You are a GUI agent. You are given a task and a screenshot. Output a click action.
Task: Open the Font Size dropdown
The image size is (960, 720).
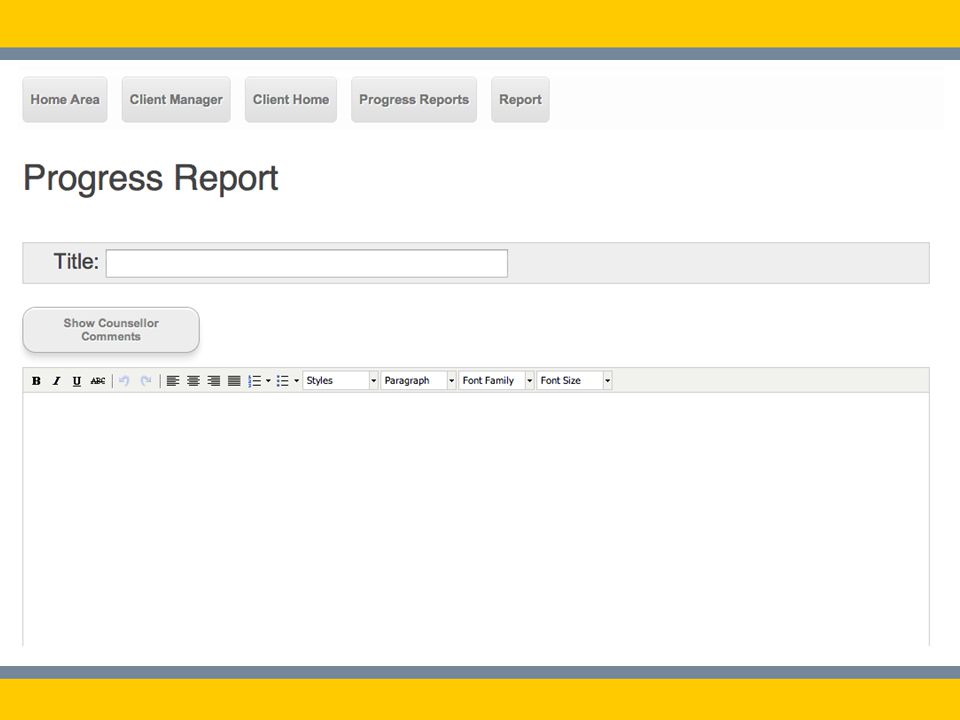(574, 381)
